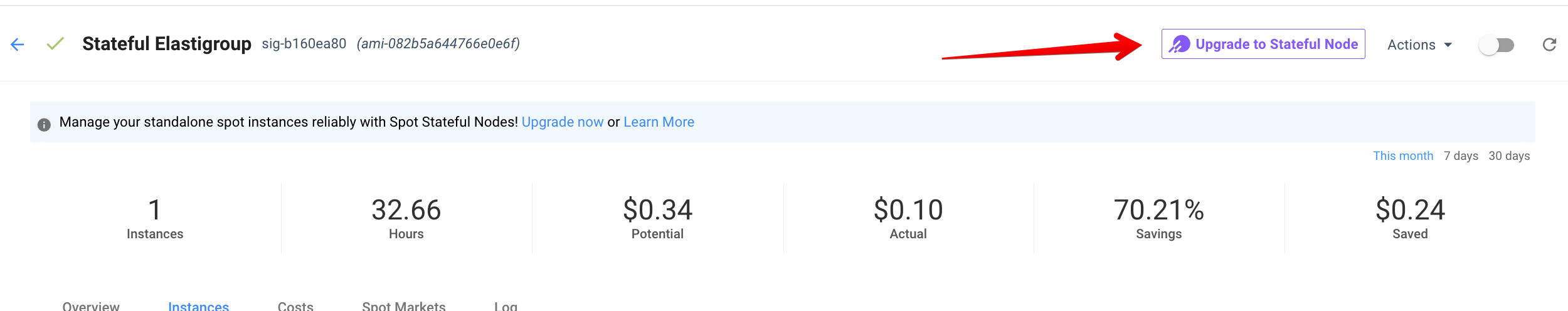Viewport: 1568px width, 311px height.
Task: Show the Log tab
Action: (x=506, y=306)
